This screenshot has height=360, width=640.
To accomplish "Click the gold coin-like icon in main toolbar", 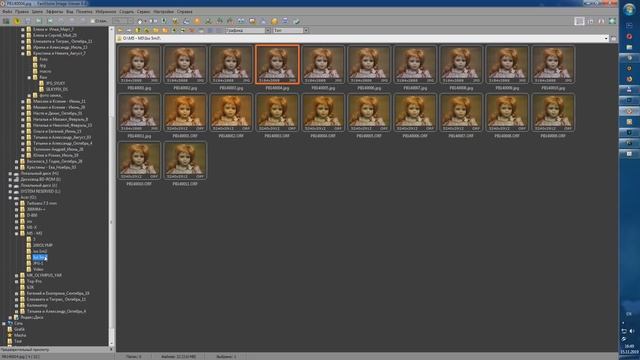I will coord(274,20).
